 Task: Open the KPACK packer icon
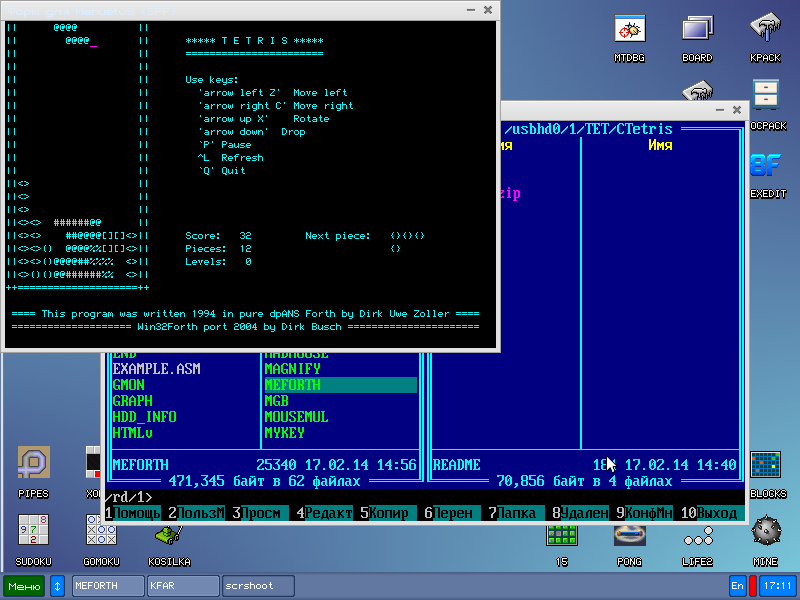pyautogui.click(x=765, y=31)
